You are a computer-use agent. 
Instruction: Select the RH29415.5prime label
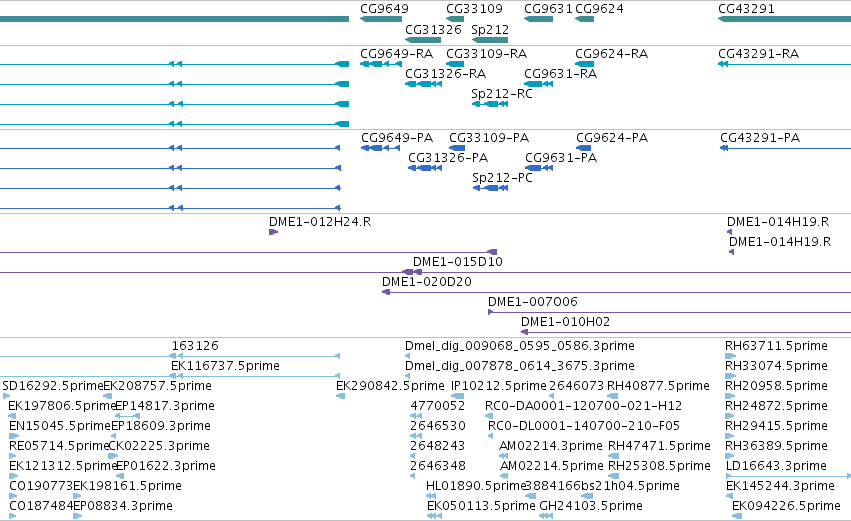click(x=777, y=427)
